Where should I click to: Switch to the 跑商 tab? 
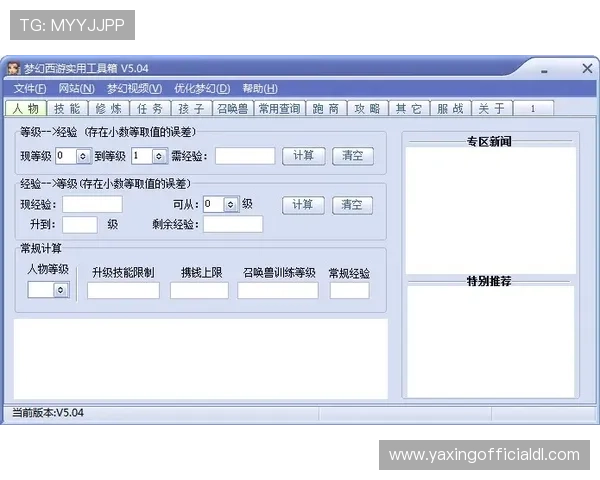pos(326,109)
